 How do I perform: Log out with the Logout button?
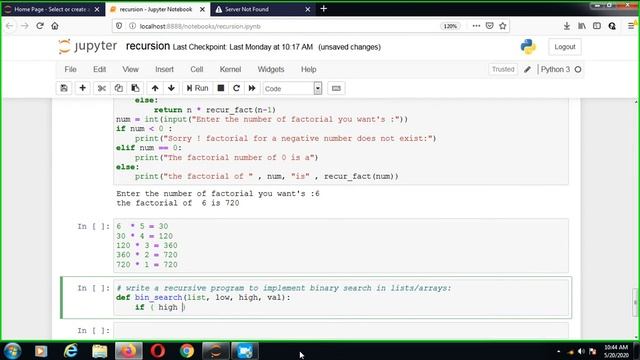pyautogui.click(x=565, y=47)
